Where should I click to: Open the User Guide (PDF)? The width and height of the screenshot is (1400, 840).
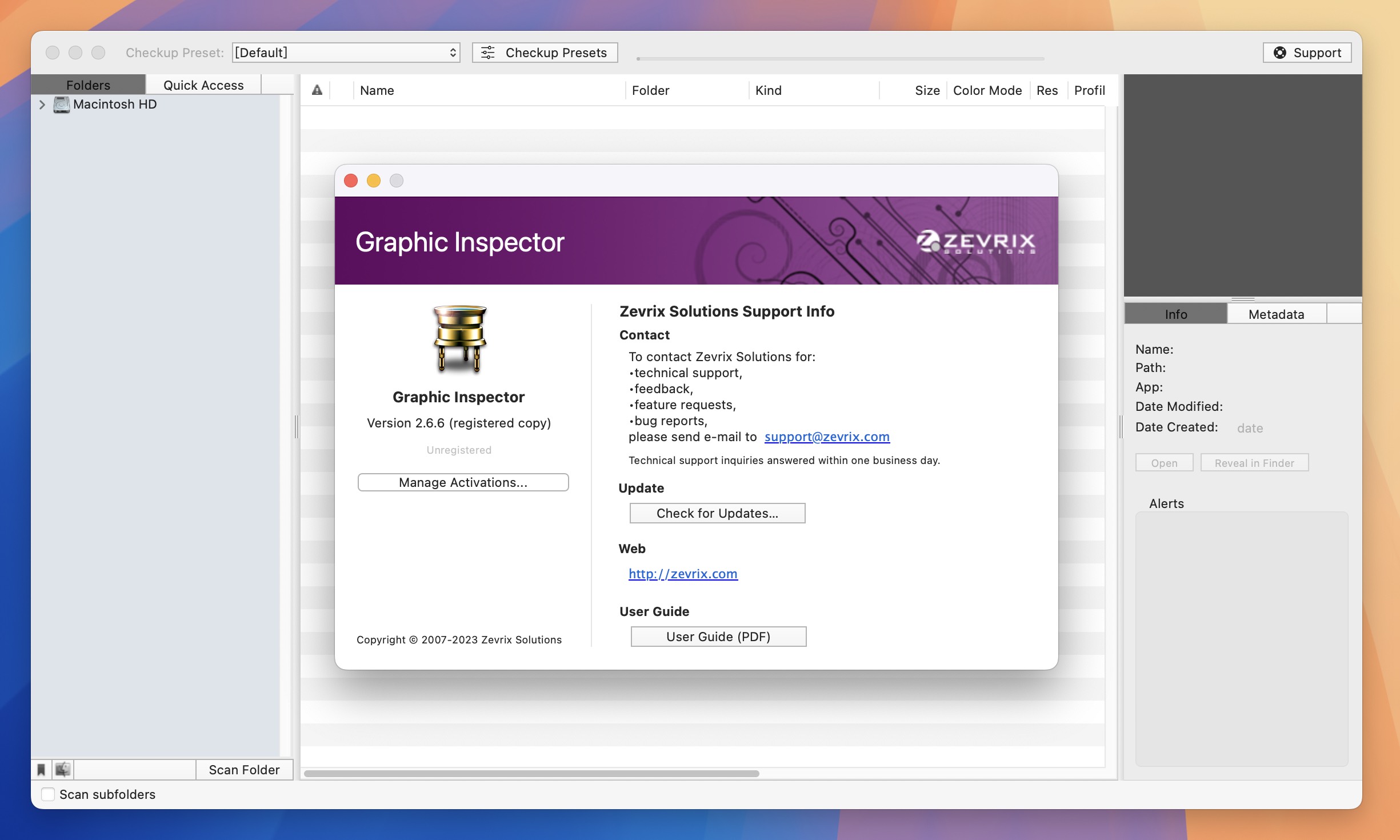718,636
